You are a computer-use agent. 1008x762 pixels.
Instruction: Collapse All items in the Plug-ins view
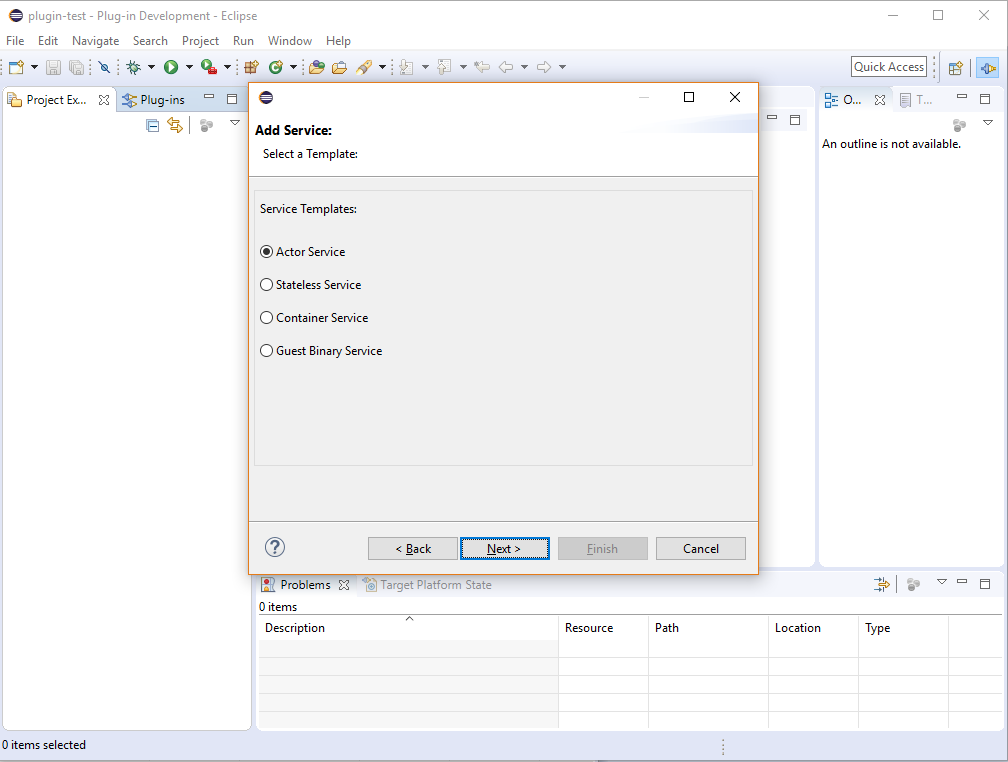tap(152, 124)
